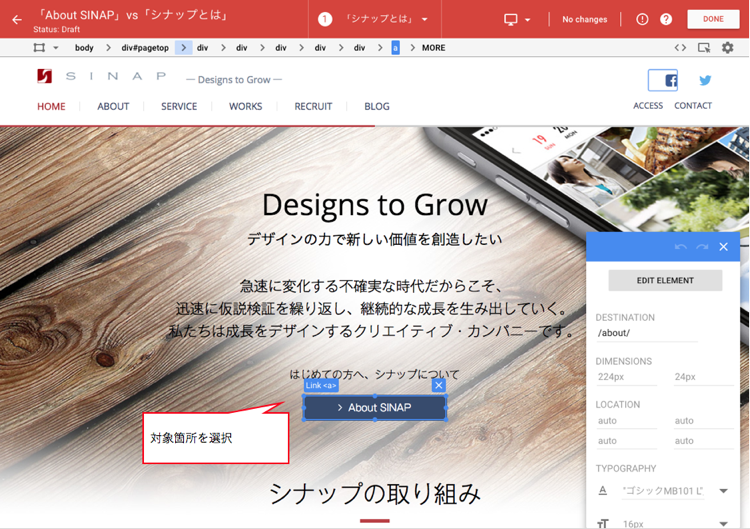Click the シナップの取り組み heading

375,494
